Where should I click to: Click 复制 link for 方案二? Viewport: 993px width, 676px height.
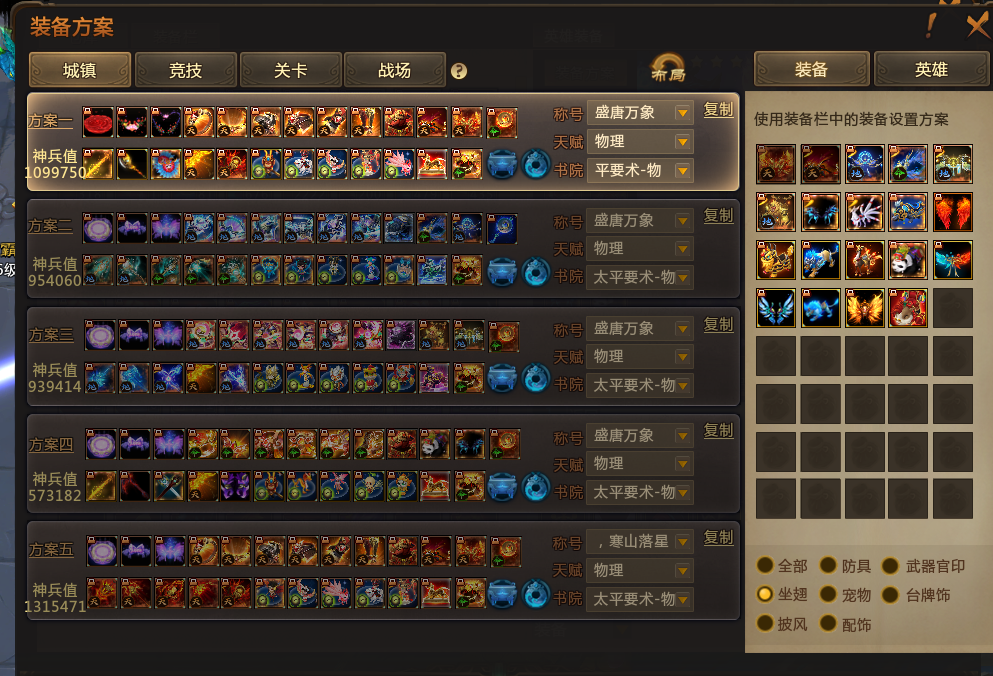tap(718, 215)
